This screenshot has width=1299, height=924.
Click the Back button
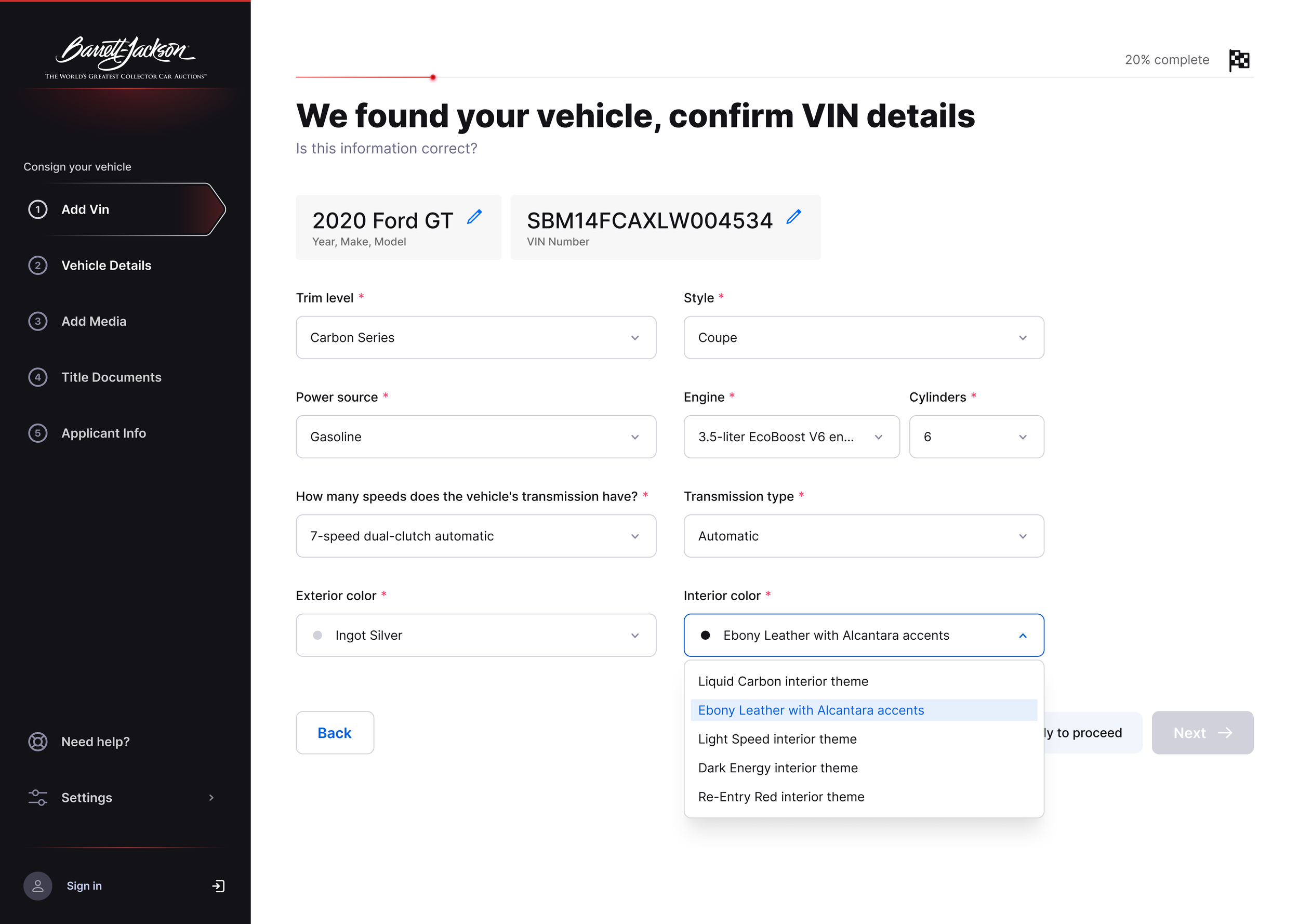pyautogui.click(x=335, y=732)
